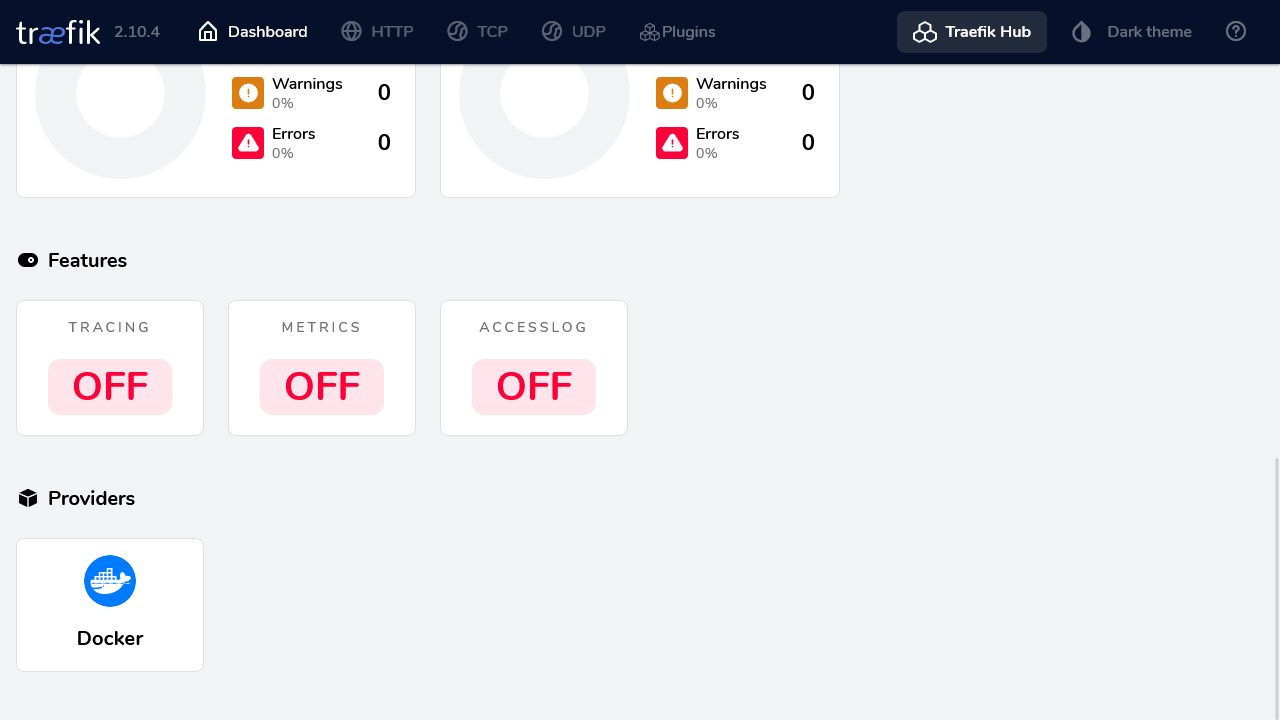Click the Metrics OFF badge
The width and height of the screenshot is (1280, 720).
[322, 387]
